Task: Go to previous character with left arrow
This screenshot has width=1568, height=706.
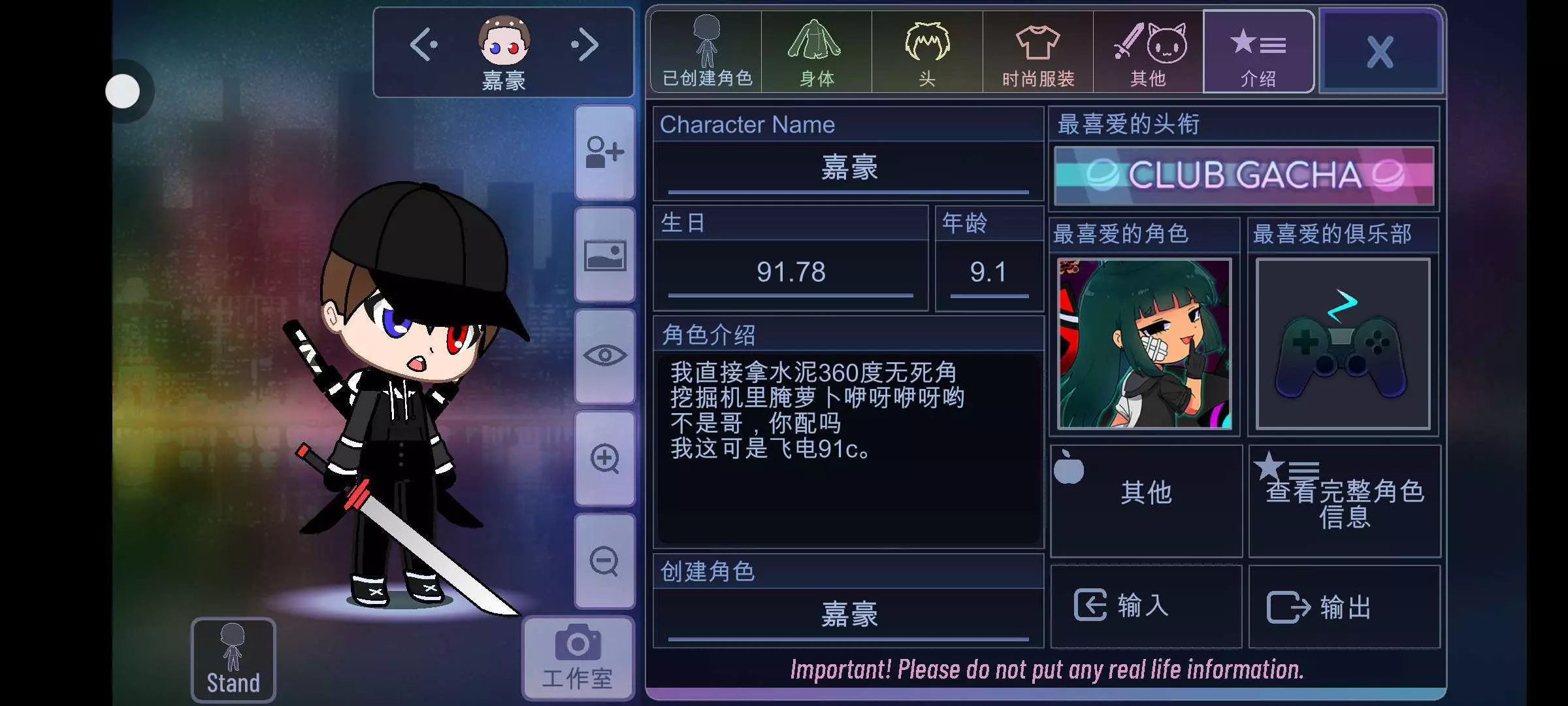Action: 423,44
